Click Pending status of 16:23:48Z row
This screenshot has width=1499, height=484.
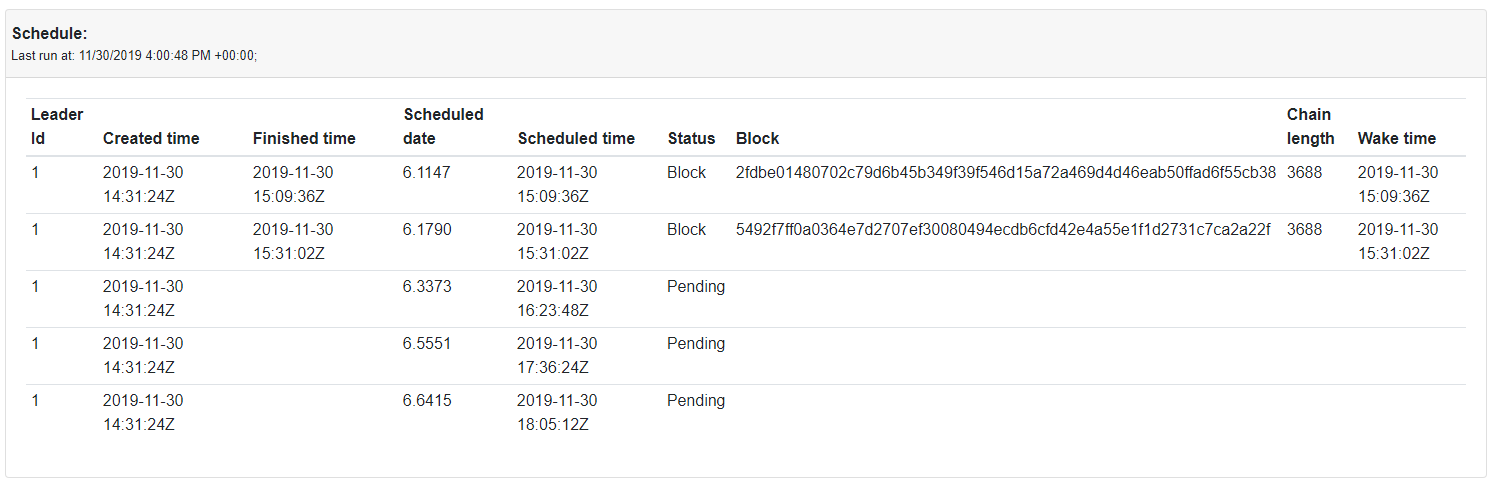click(696, 286)
